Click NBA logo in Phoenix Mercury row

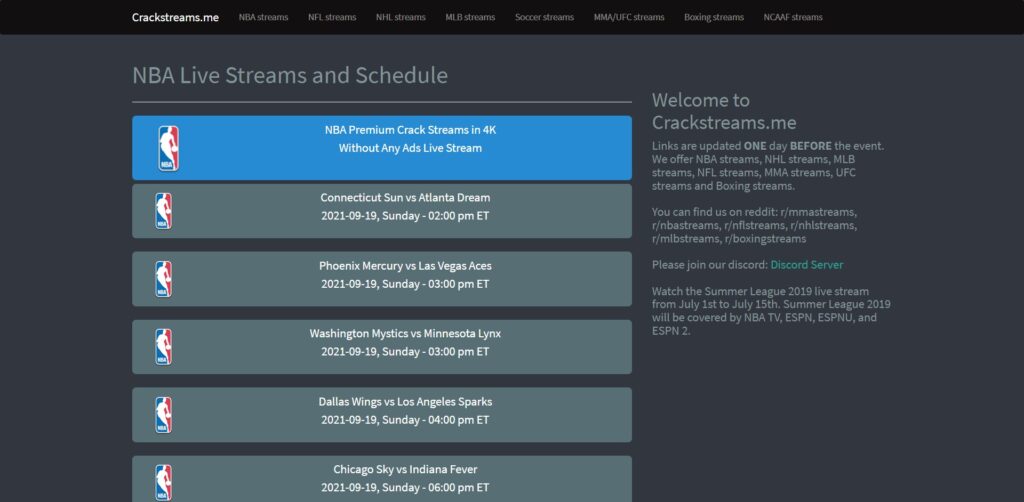pyautogui.click(x=163, y=279)
